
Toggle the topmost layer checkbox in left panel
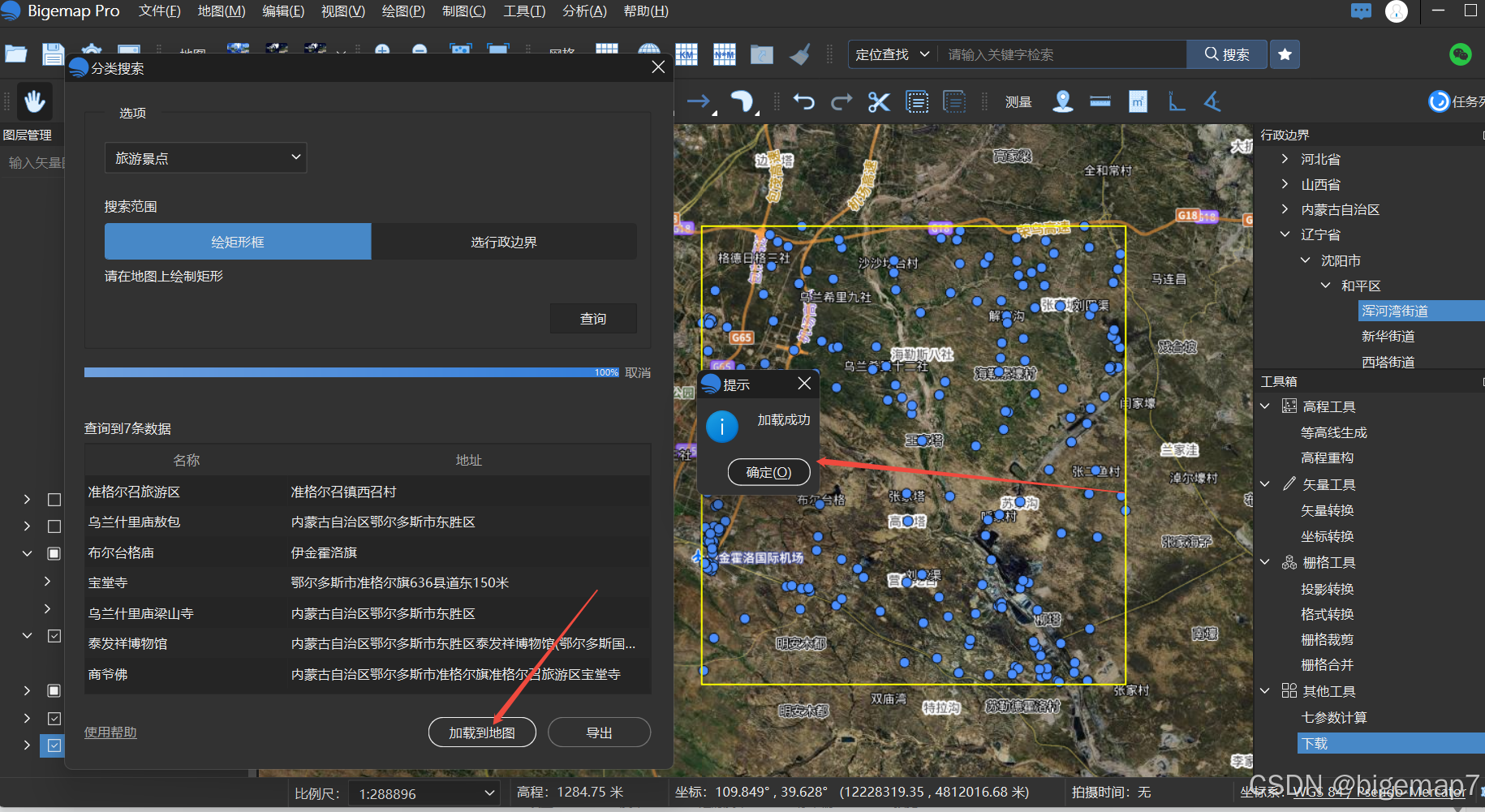54,500
